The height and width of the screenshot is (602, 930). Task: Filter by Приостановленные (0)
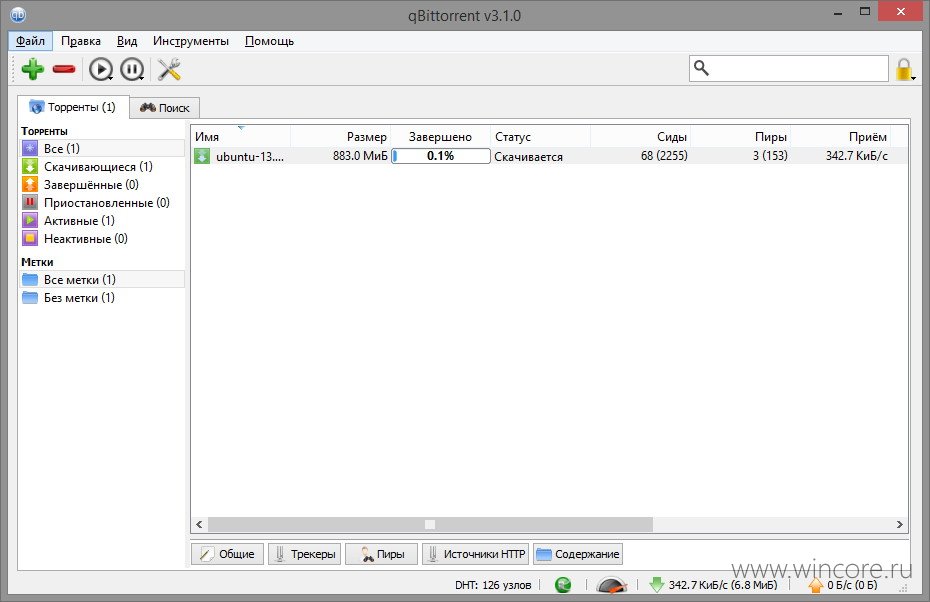pyautogui.click(x=102, y=203)
